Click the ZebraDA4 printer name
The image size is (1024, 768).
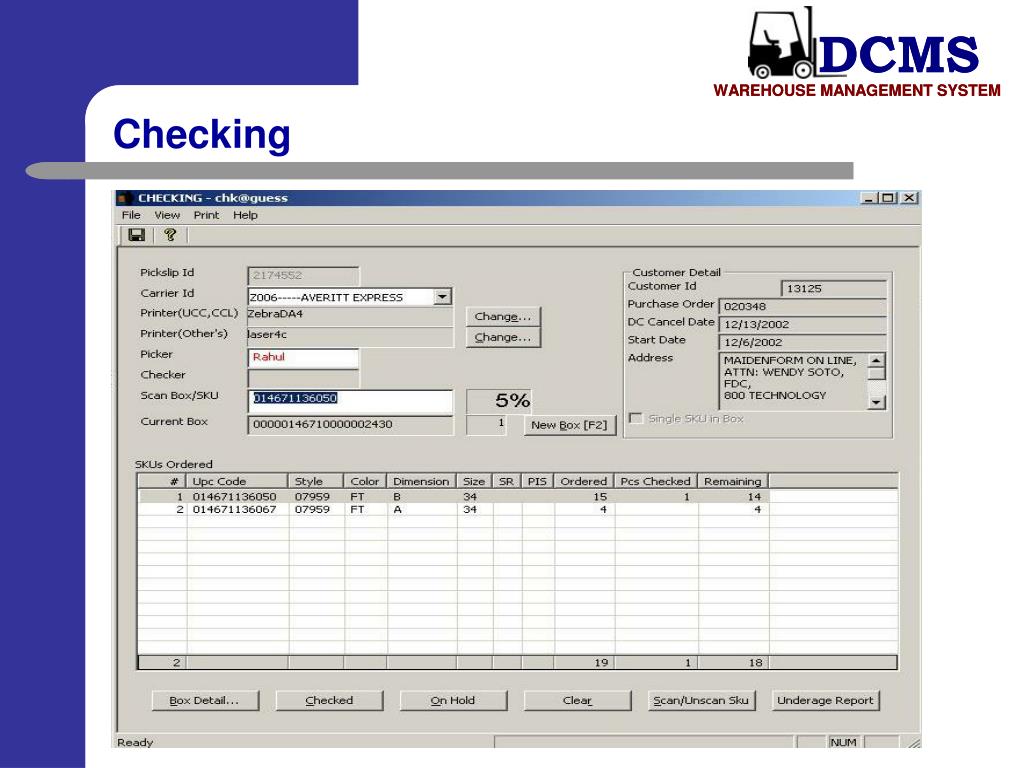pos(275,314)
